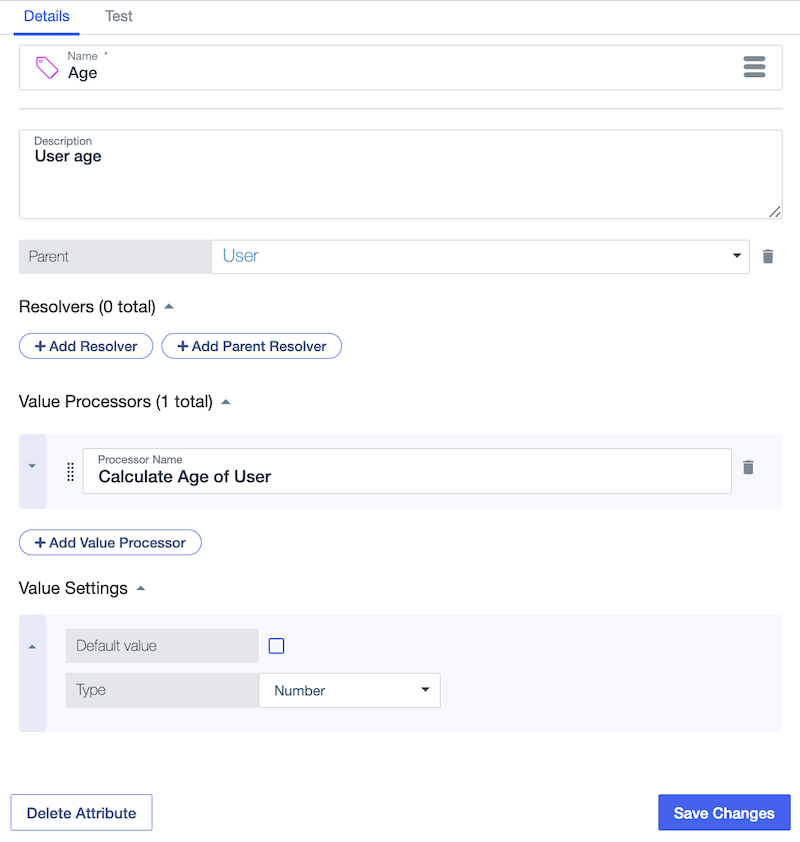The height and width of the screenshot is (842, 800).
Task: Click the drag handle on the value processor
Action: click(69, 470)
